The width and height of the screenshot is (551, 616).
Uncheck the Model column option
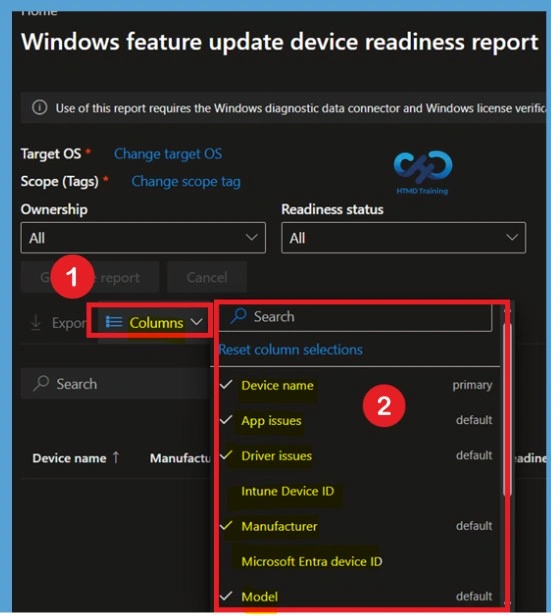click(226, 596)
